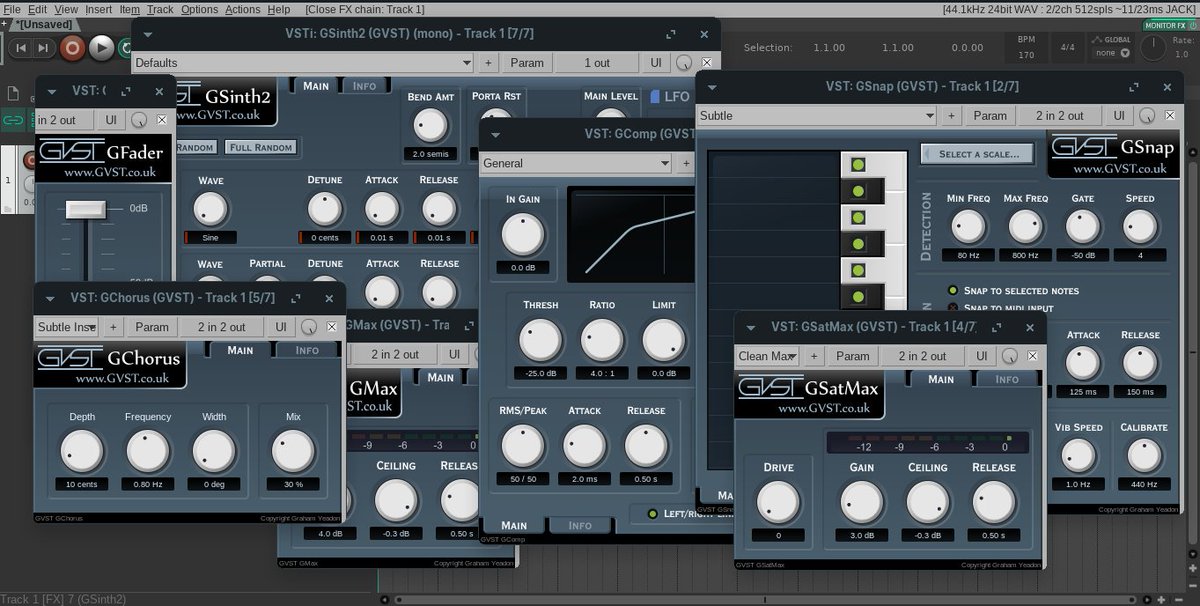Open the Defaults preset dropdown on GSinth2

tap(300, 62)
